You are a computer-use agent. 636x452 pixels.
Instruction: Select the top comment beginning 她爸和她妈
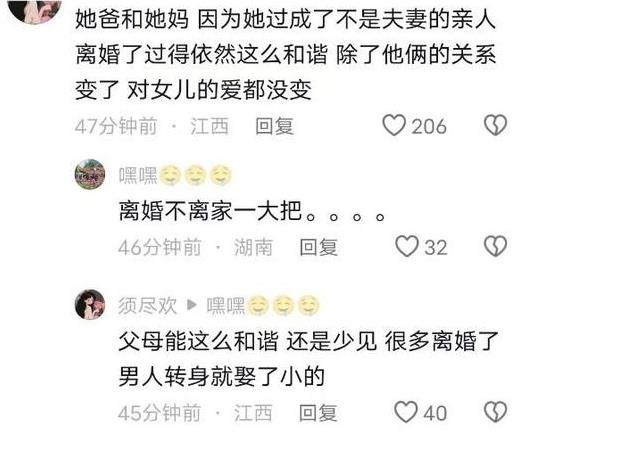point(286,54)
